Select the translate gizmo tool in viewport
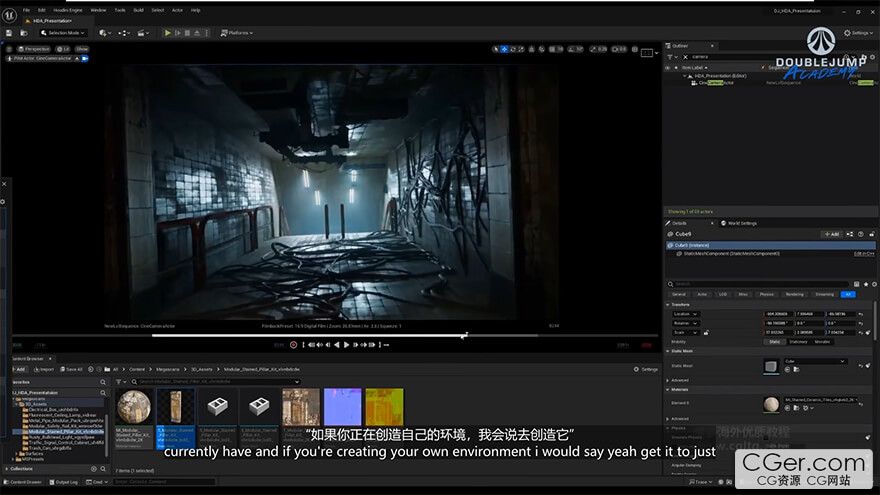 click(504, 49)
